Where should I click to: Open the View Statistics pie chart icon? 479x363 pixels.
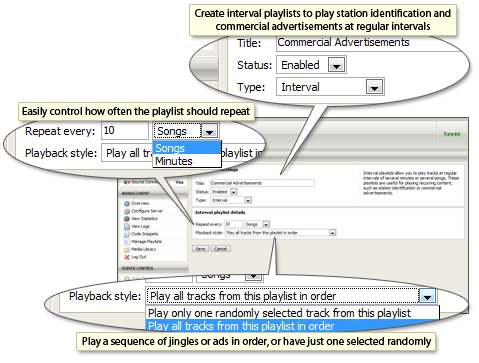(x=127, y=219)
